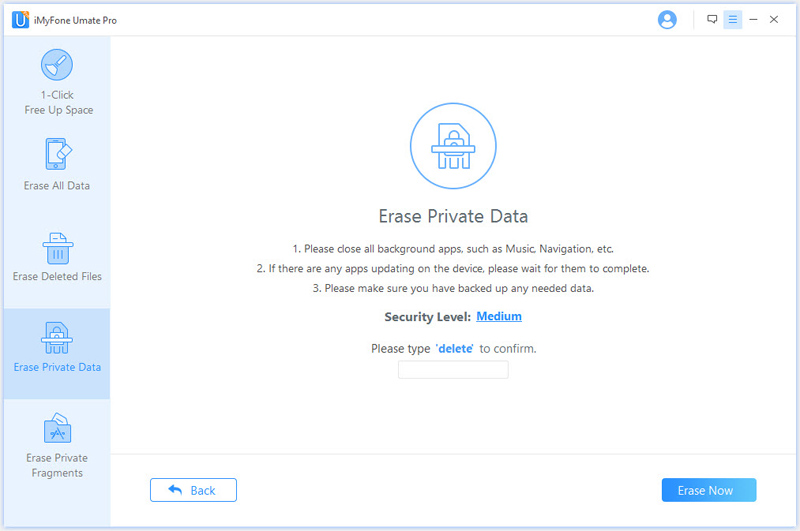Open the feedback message icon
The height and width of the screenshot is (531, 800).
pos(712,19)
